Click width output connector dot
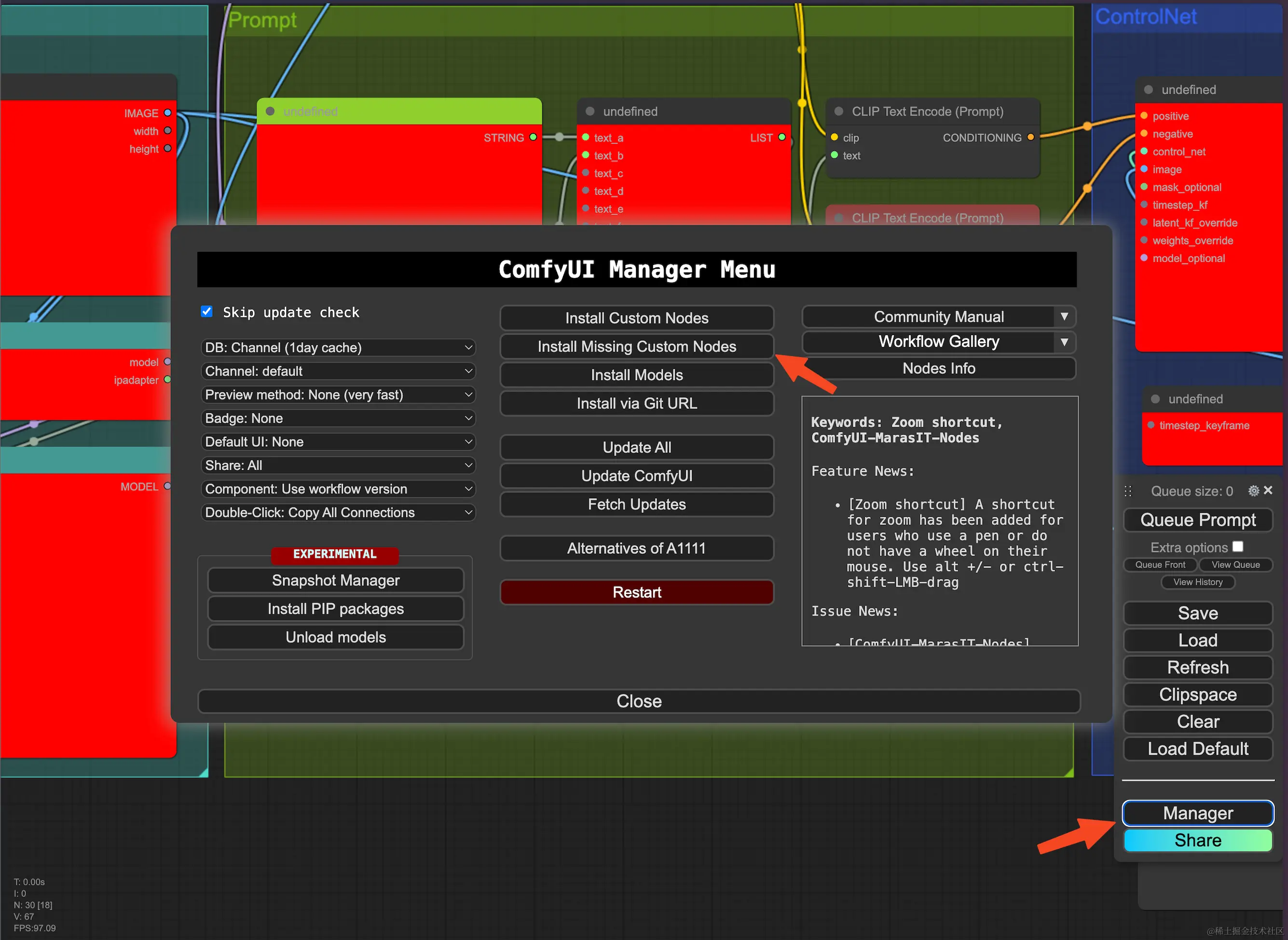 click(167, 130)
